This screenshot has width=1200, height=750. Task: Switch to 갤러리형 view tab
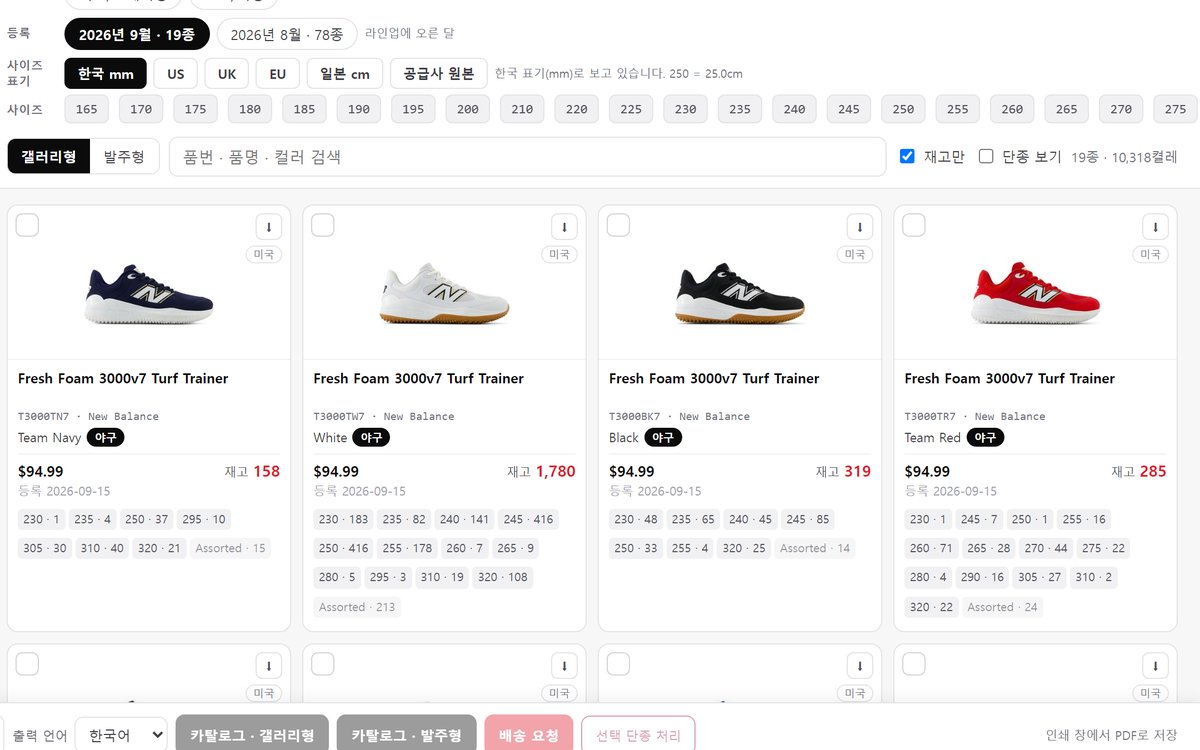49,157
